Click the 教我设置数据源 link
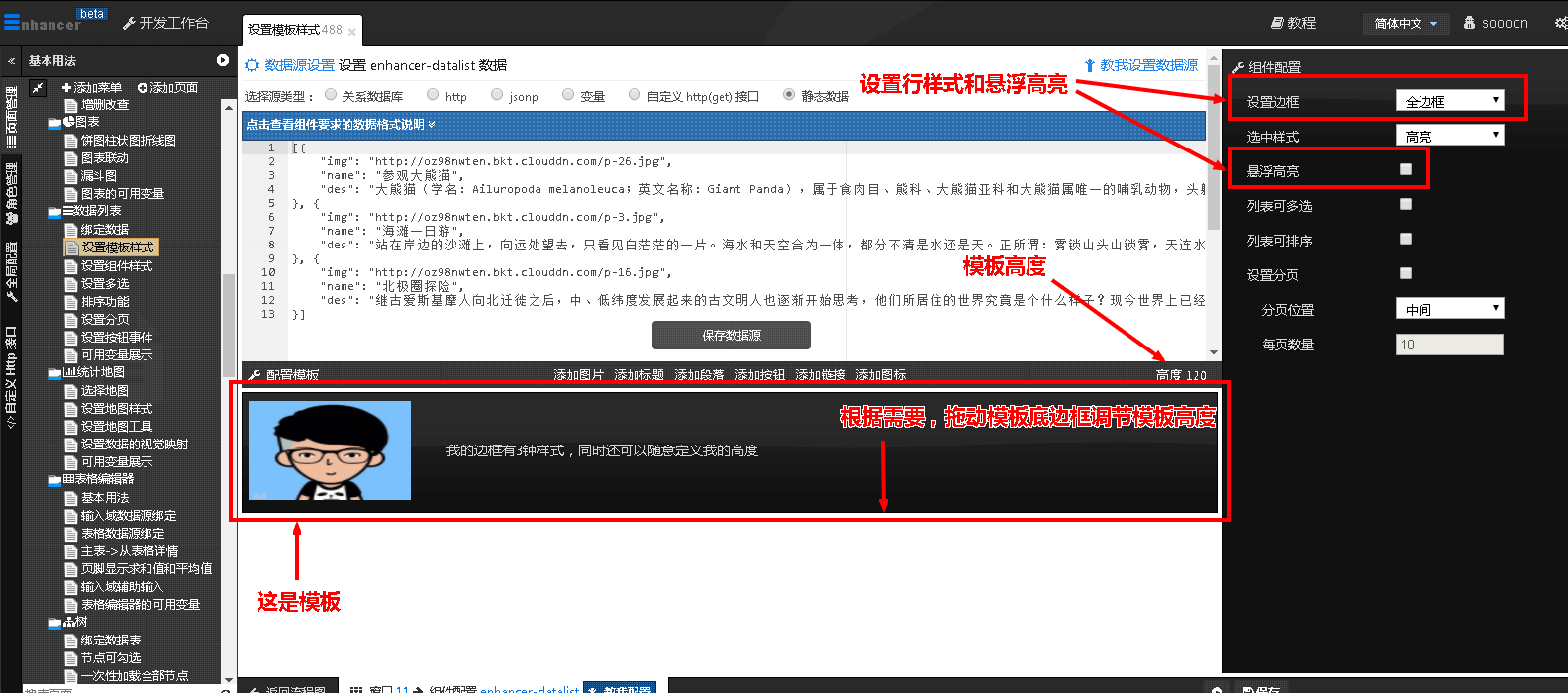Viewport: 1568px width, 693px height. tap(1141, 65)
